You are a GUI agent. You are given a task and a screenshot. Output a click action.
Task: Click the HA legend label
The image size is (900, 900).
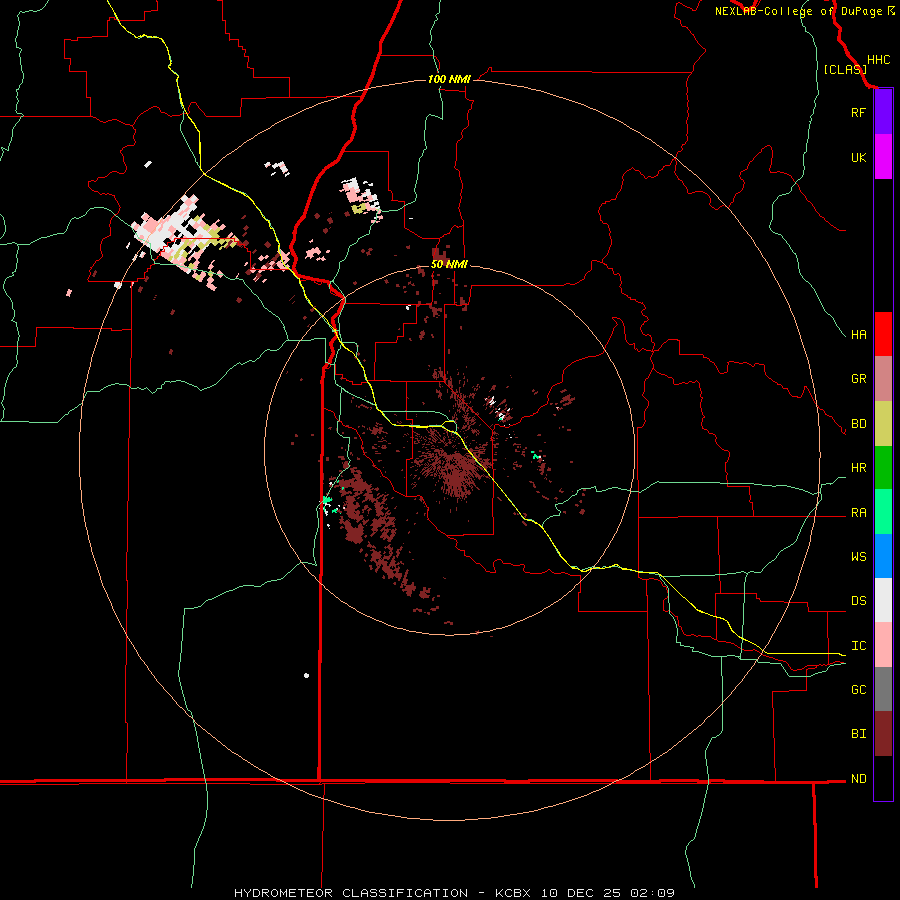[858, 334]
